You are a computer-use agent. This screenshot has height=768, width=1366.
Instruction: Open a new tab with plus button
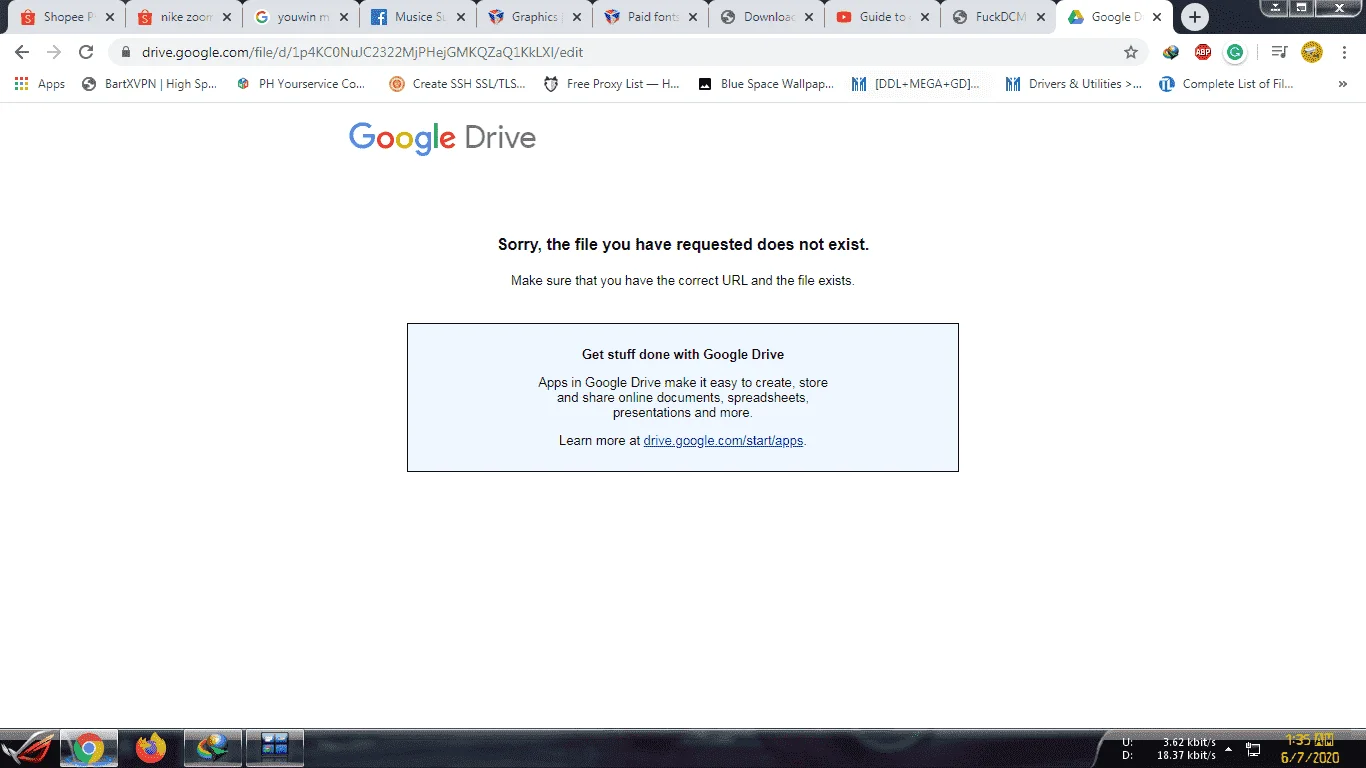tap(1194, 17)
